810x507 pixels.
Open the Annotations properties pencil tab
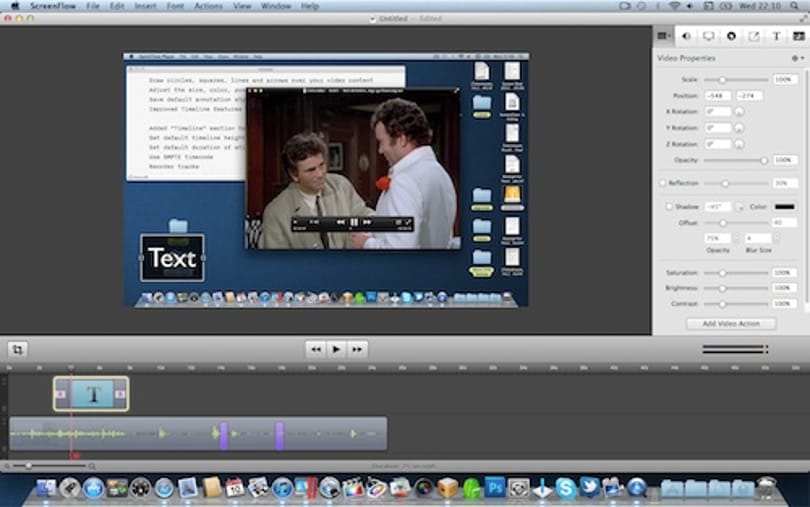click(754, 36)
